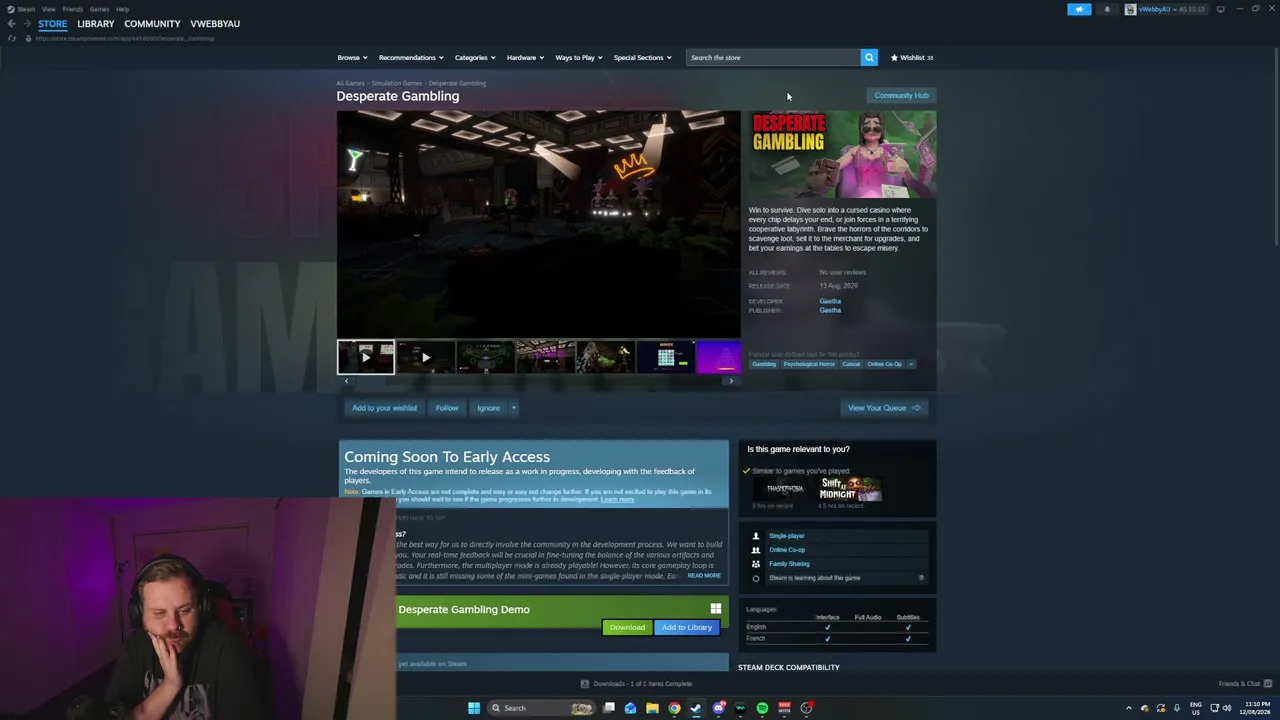Click the volume icon in system tray

[1227, 708]
